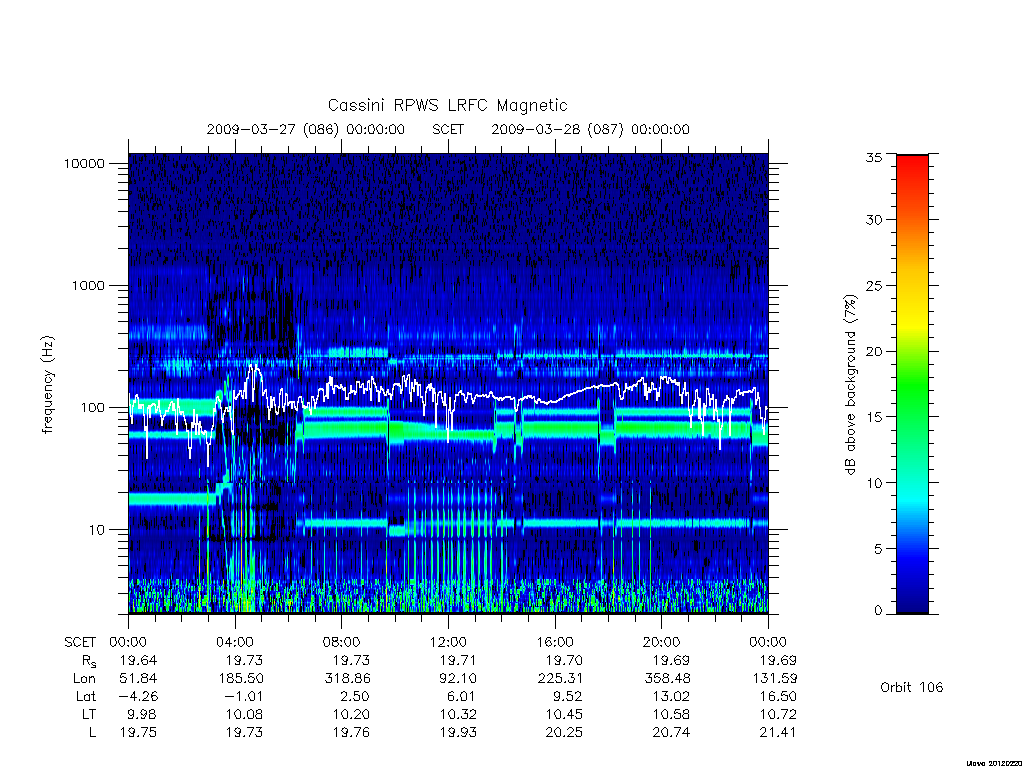Click the 'Orbit 106' label
The width and height of the screenshot is (1024, 768).
tap(912, 687)
